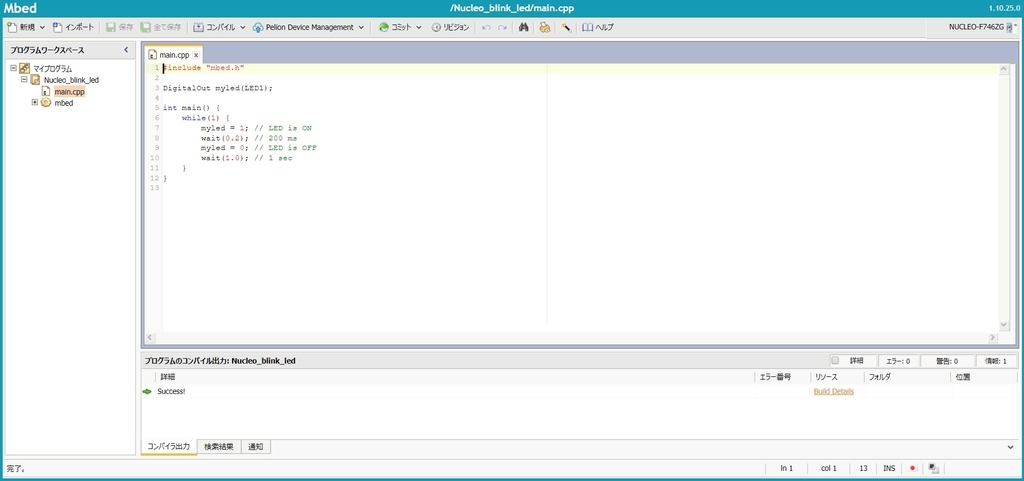Open the dropdown arrow next to 新規
1024x481 pixels.
click(x=42, y=27)
